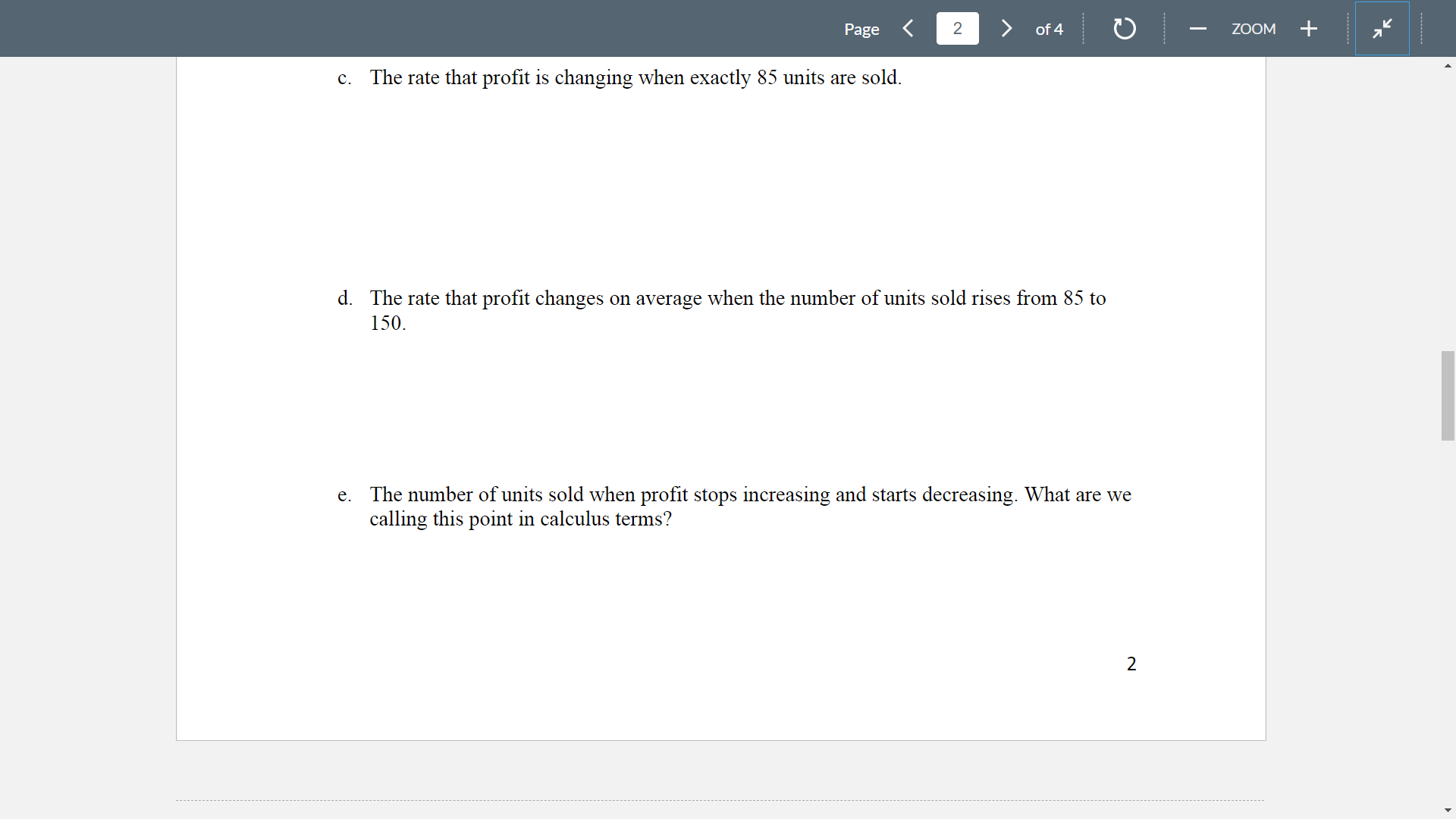This screenshot has width=1456, height=819.
Task: Zoom out using the minus icon
Action: (1198, 28)
